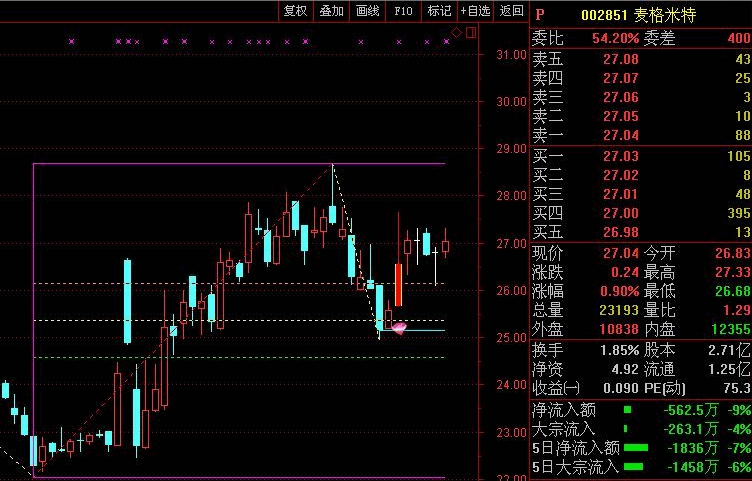
Task: Select the 买三 price 27.01
Action: (621, 194)
